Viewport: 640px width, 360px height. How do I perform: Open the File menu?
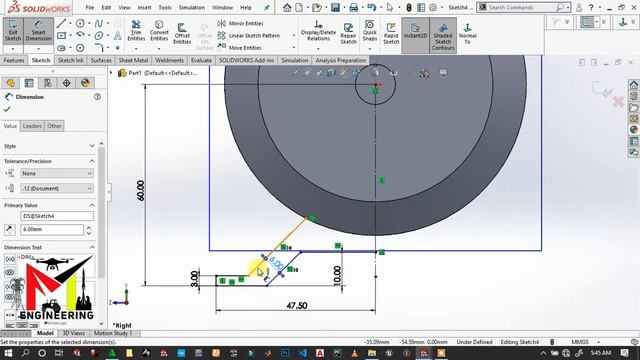click(89, 7)
